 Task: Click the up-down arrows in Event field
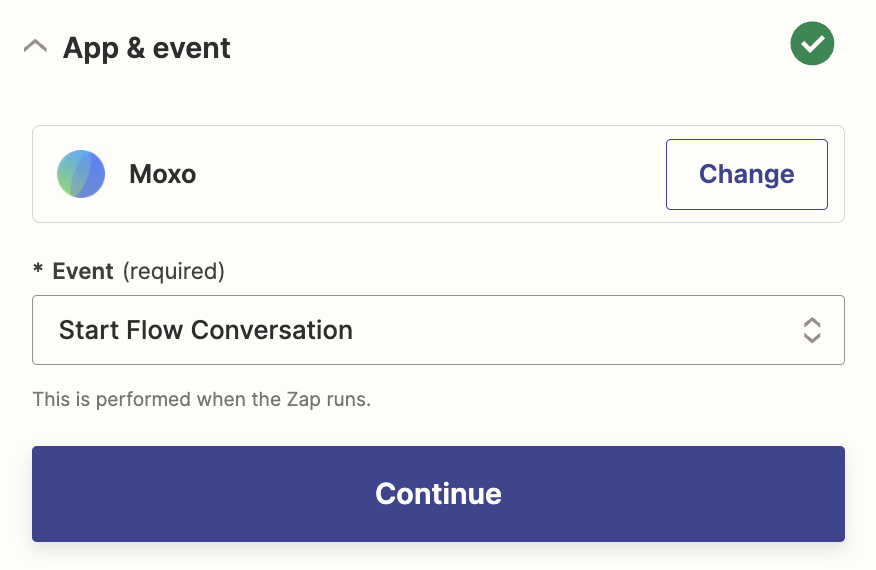pos(812,330)
